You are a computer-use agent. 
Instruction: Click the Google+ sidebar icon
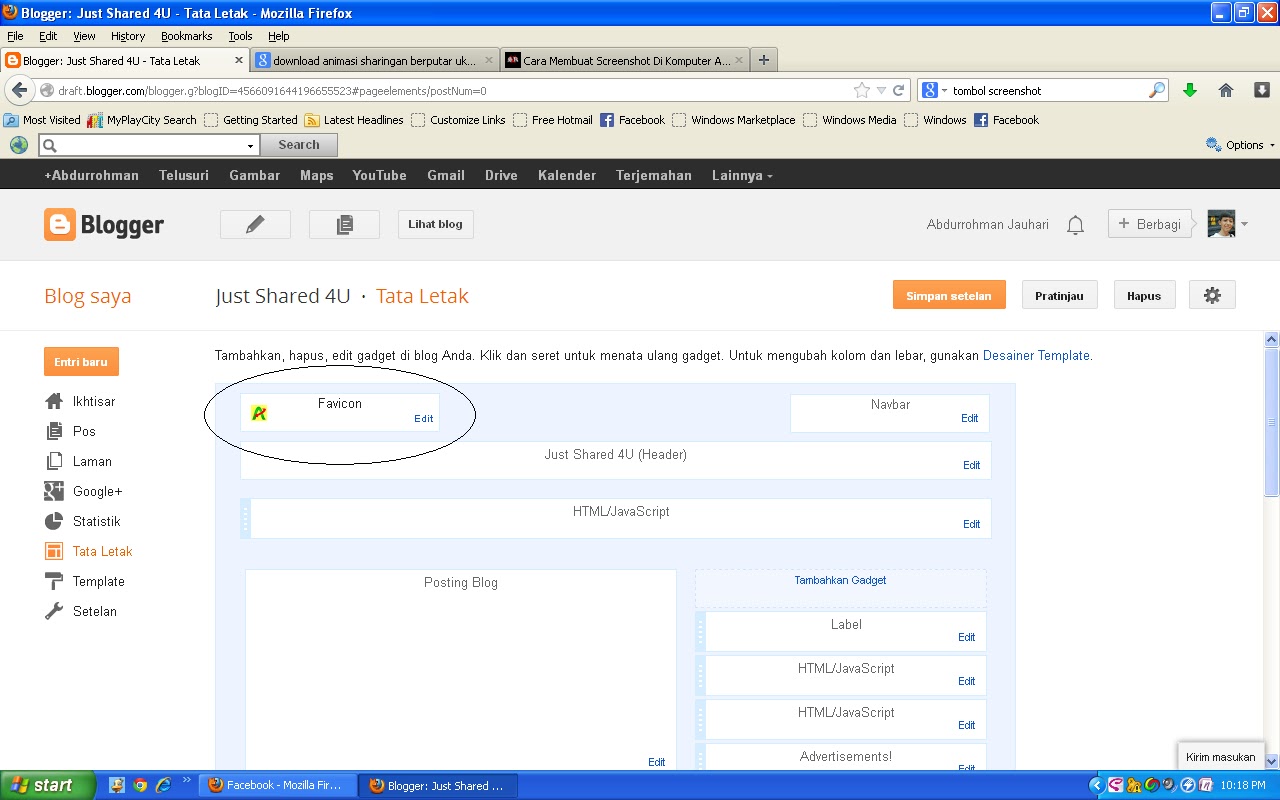(x=54, y=491)
